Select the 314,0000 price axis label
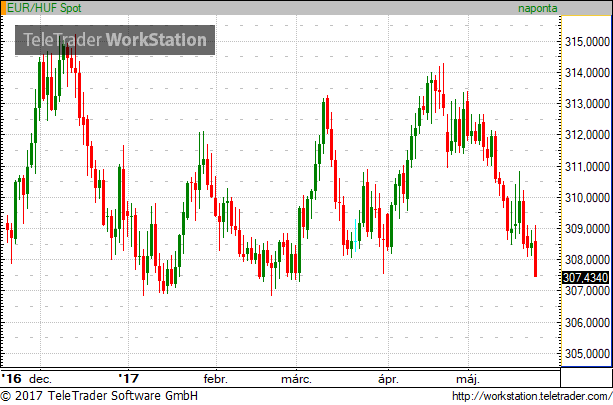The height and width of the screenshot is (405, 613). [x=587, y=72]
